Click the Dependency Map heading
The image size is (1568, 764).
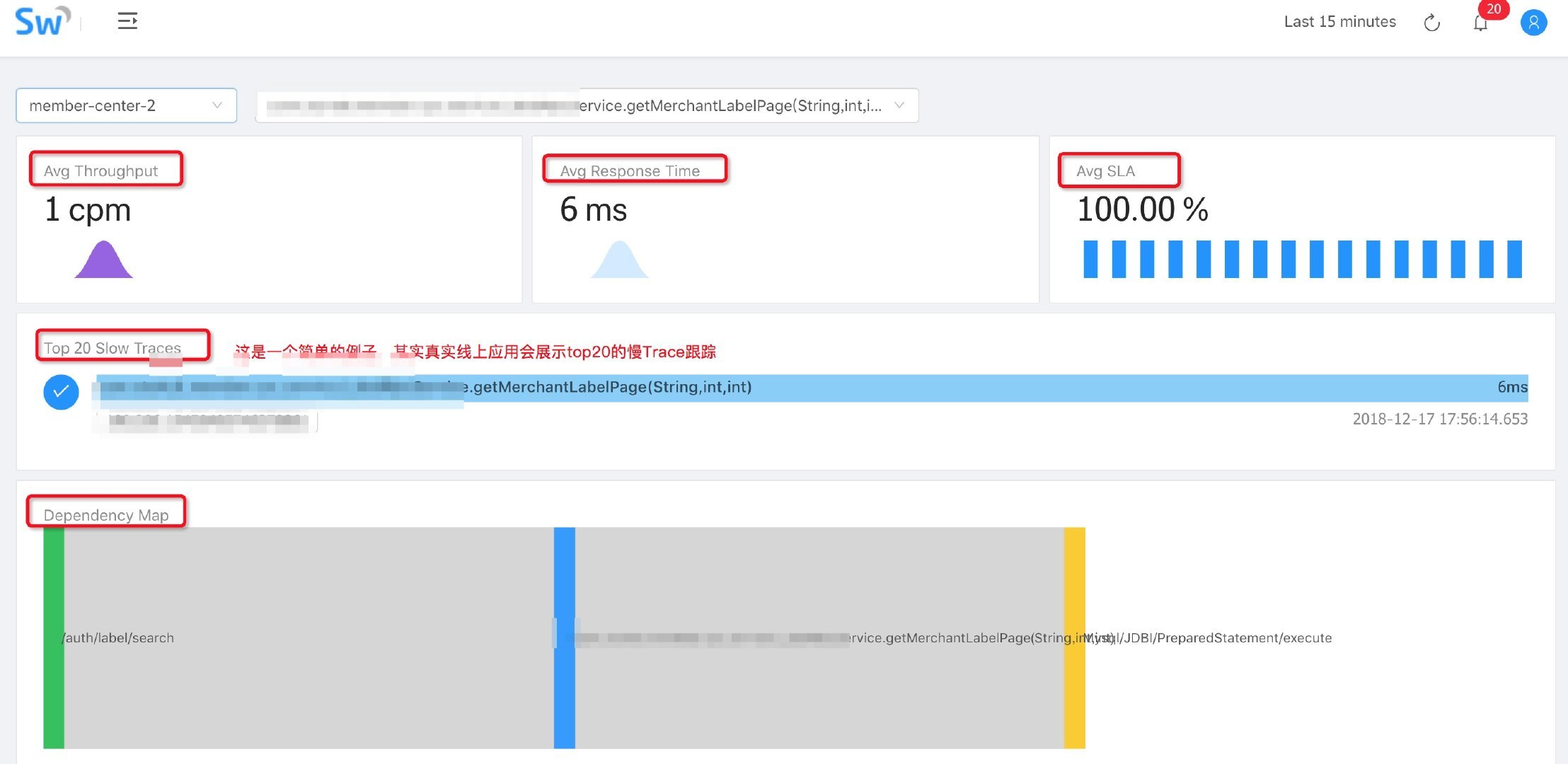pos(106,515)
